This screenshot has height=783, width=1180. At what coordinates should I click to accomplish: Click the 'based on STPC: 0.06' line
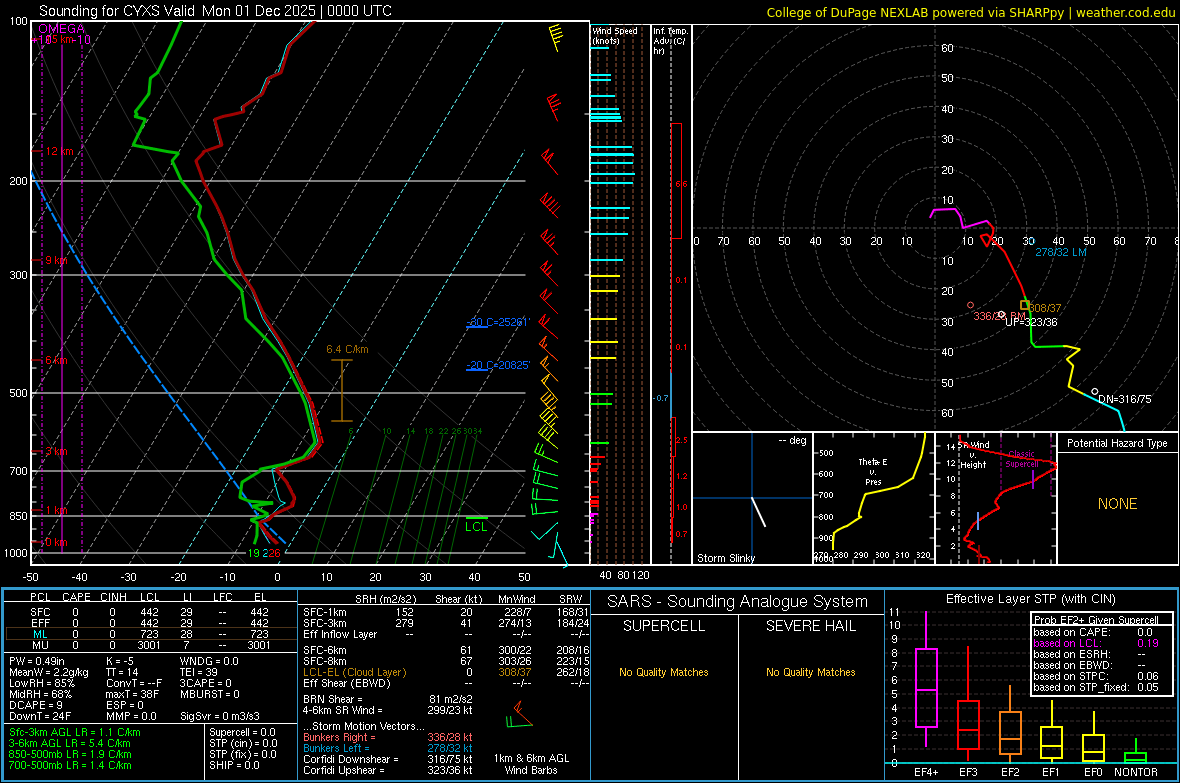coord(1096,676)
